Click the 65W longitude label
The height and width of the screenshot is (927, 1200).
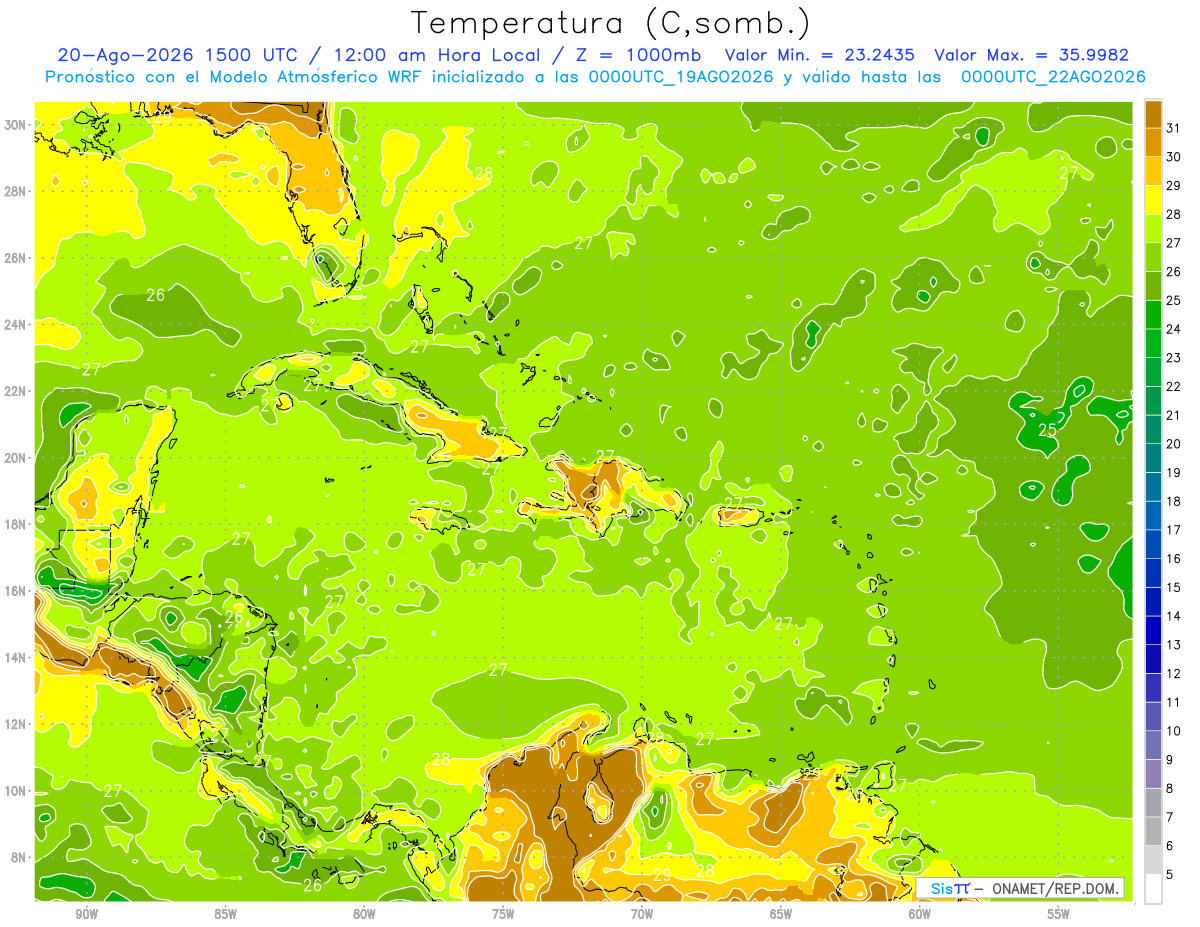tap(781, 914)
